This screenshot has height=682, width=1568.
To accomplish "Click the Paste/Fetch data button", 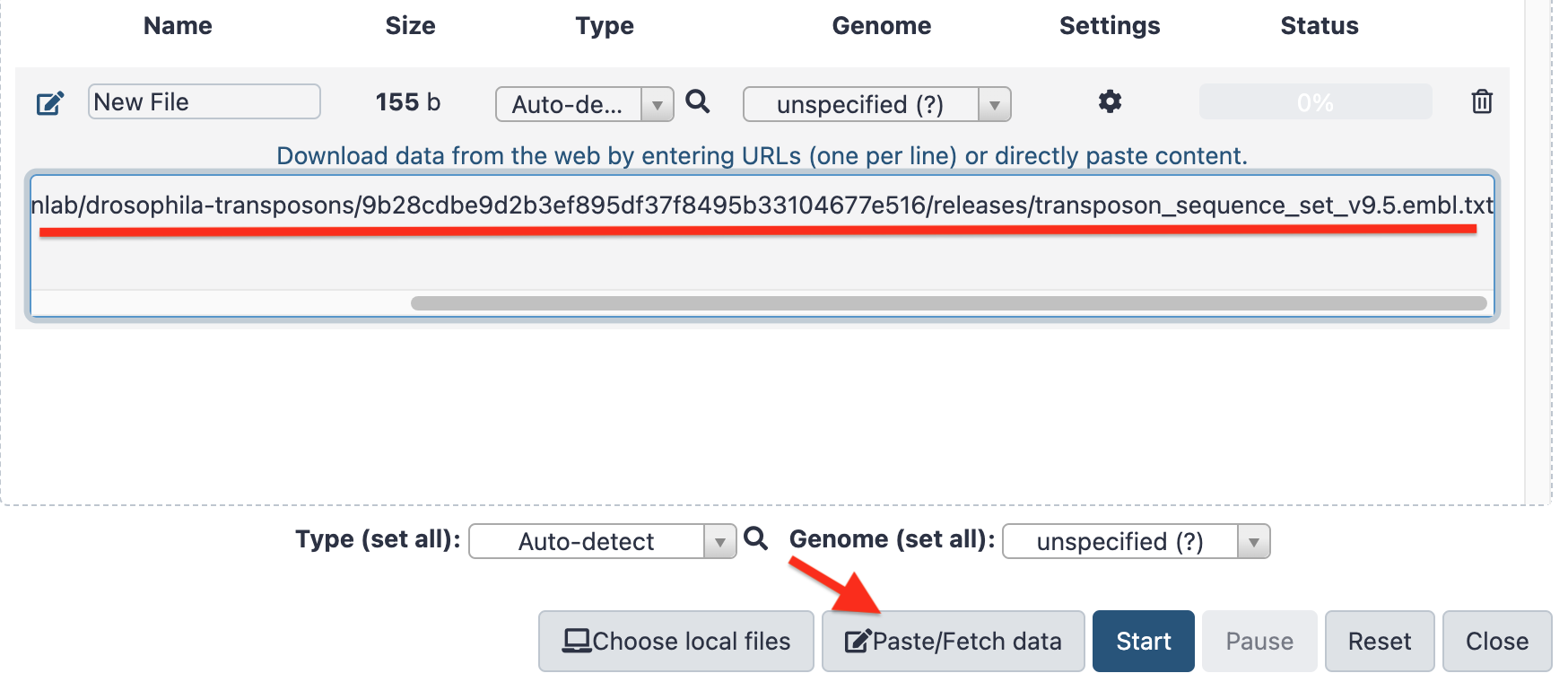I will 953,641.
